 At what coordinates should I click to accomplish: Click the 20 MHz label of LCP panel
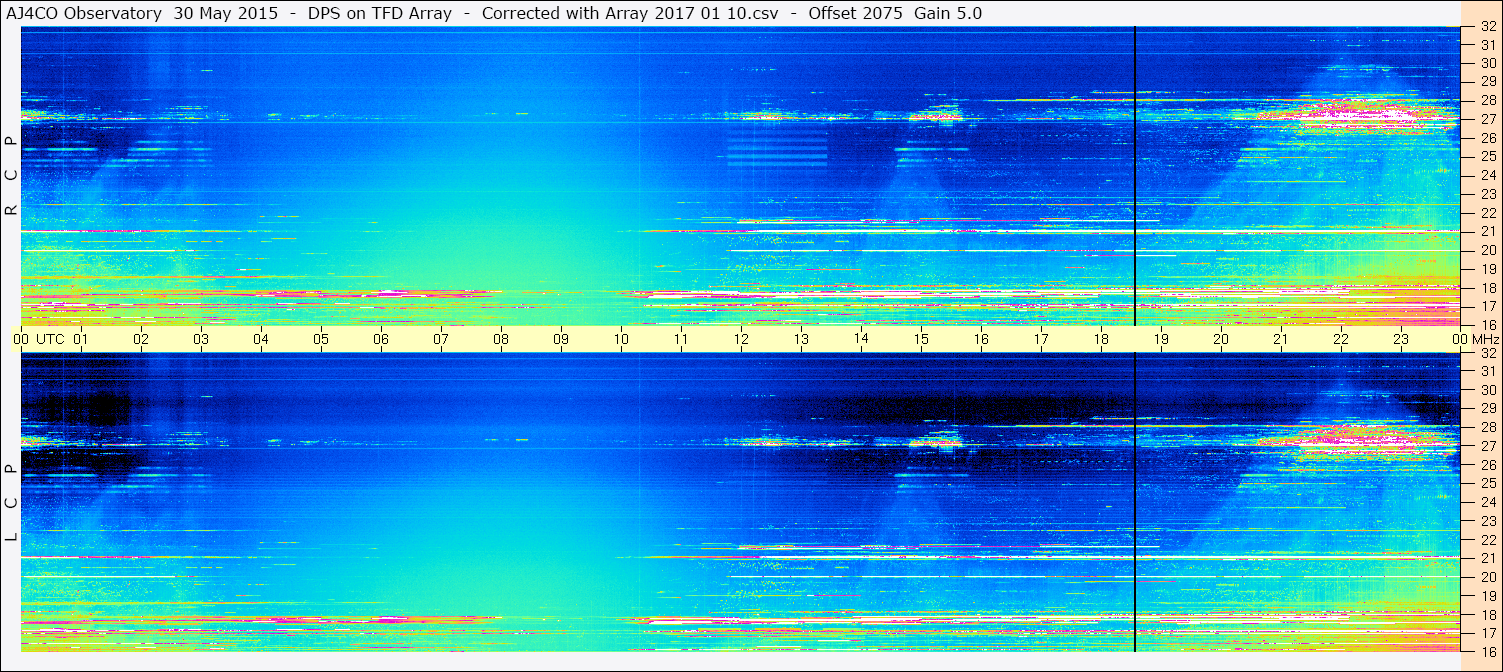click(x=1487, y=577)
